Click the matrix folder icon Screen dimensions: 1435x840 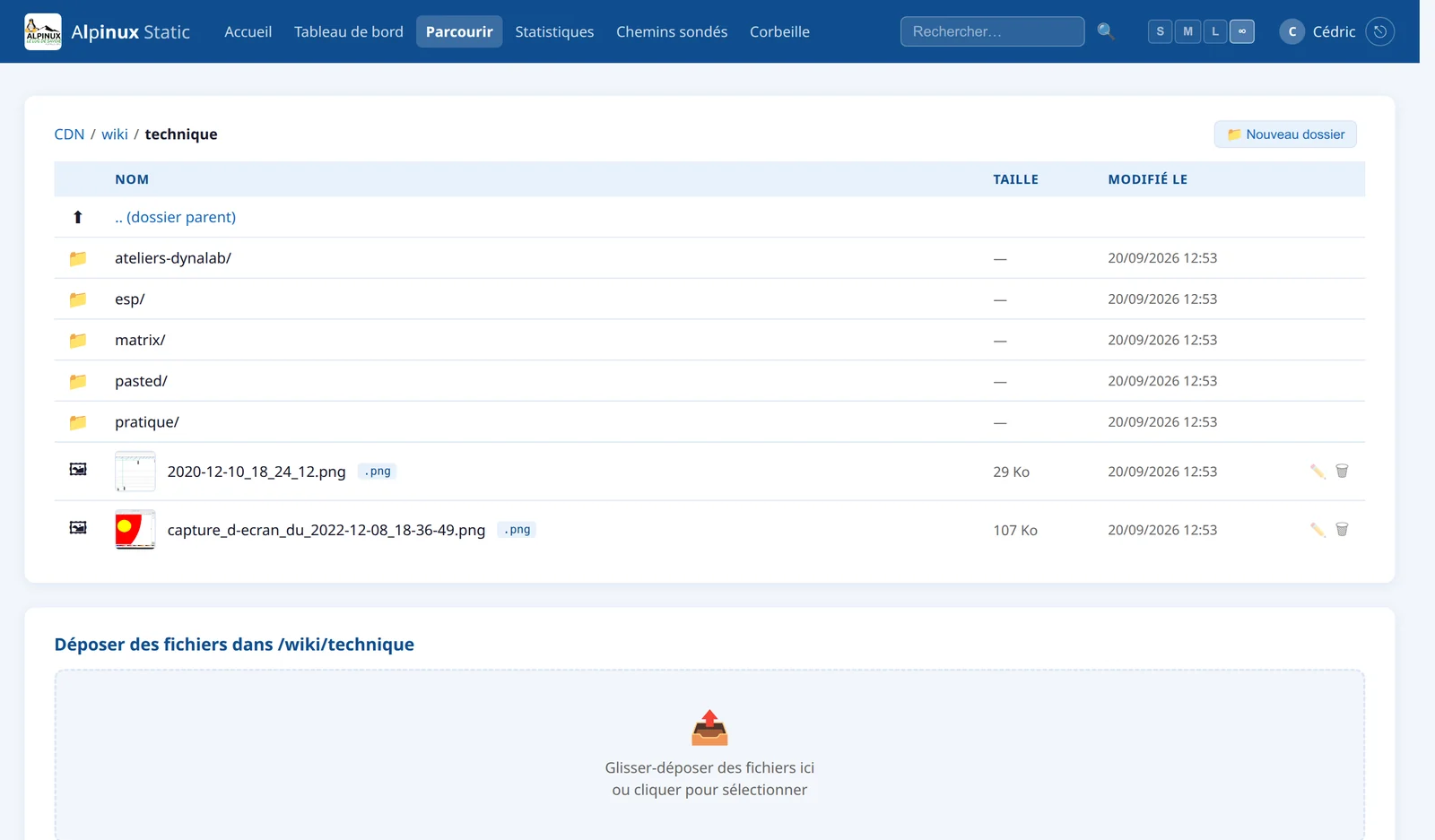[x=78, y=341]
